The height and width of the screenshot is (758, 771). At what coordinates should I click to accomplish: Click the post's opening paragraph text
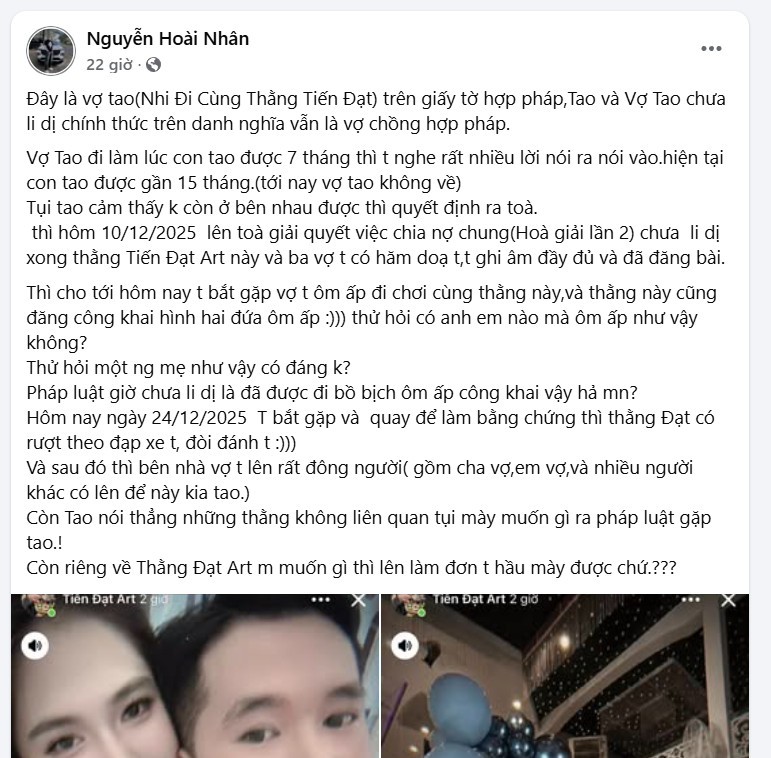[x=376, y=112]
